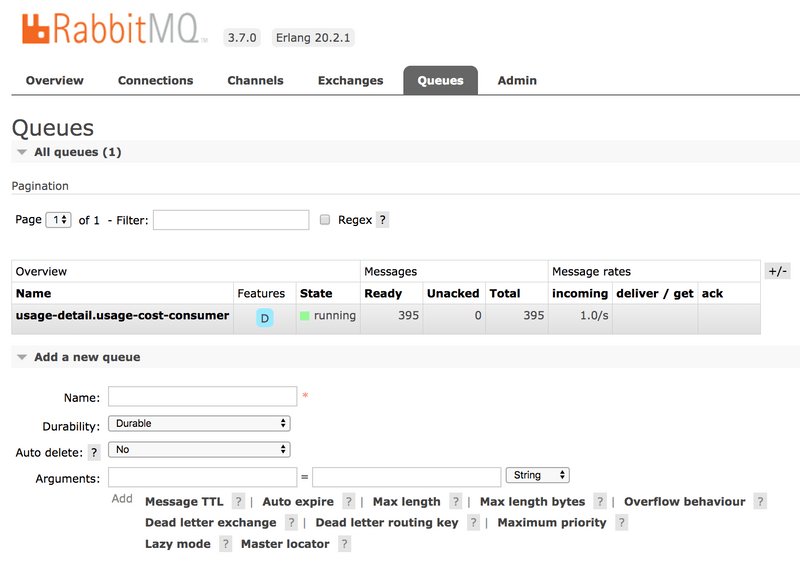Sort by the ack column header
The height and width of the screenshot is (567, 800).
pos(712,293)
